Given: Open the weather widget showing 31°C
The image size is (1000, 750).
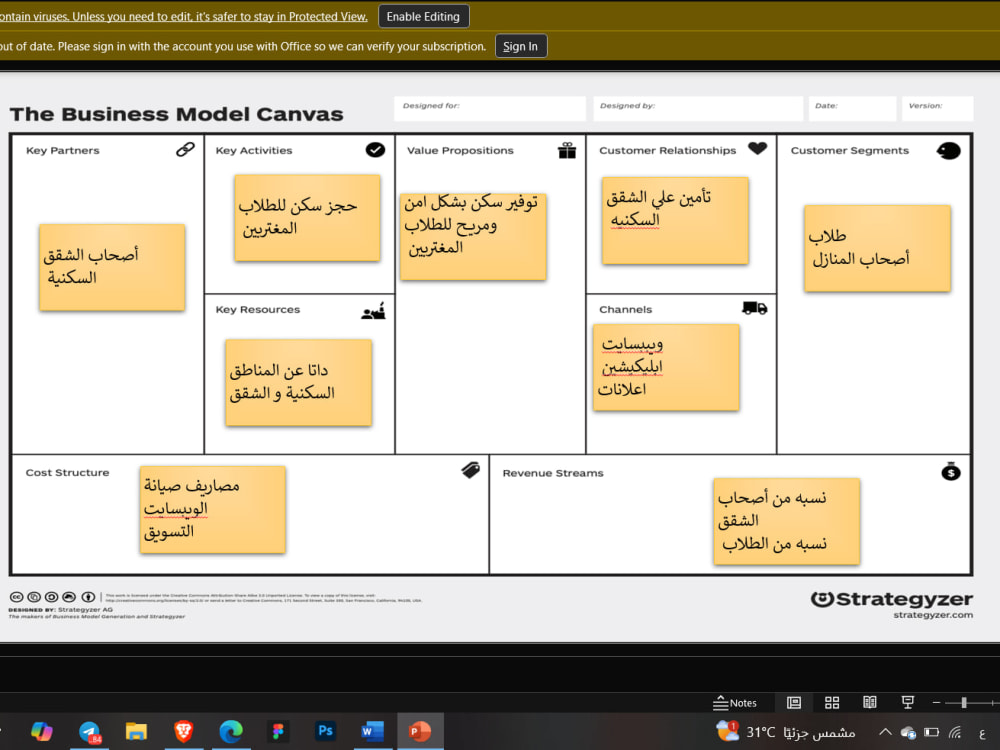Looking at the screenshot, I should point(786,732).
